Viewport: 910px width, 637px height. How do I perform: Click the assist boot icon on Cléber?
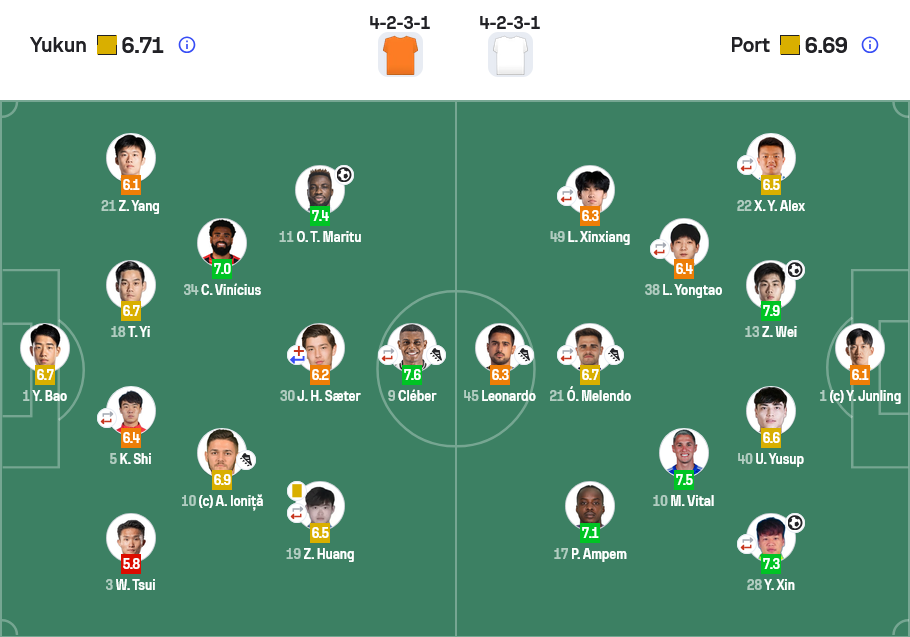(436, 354)
